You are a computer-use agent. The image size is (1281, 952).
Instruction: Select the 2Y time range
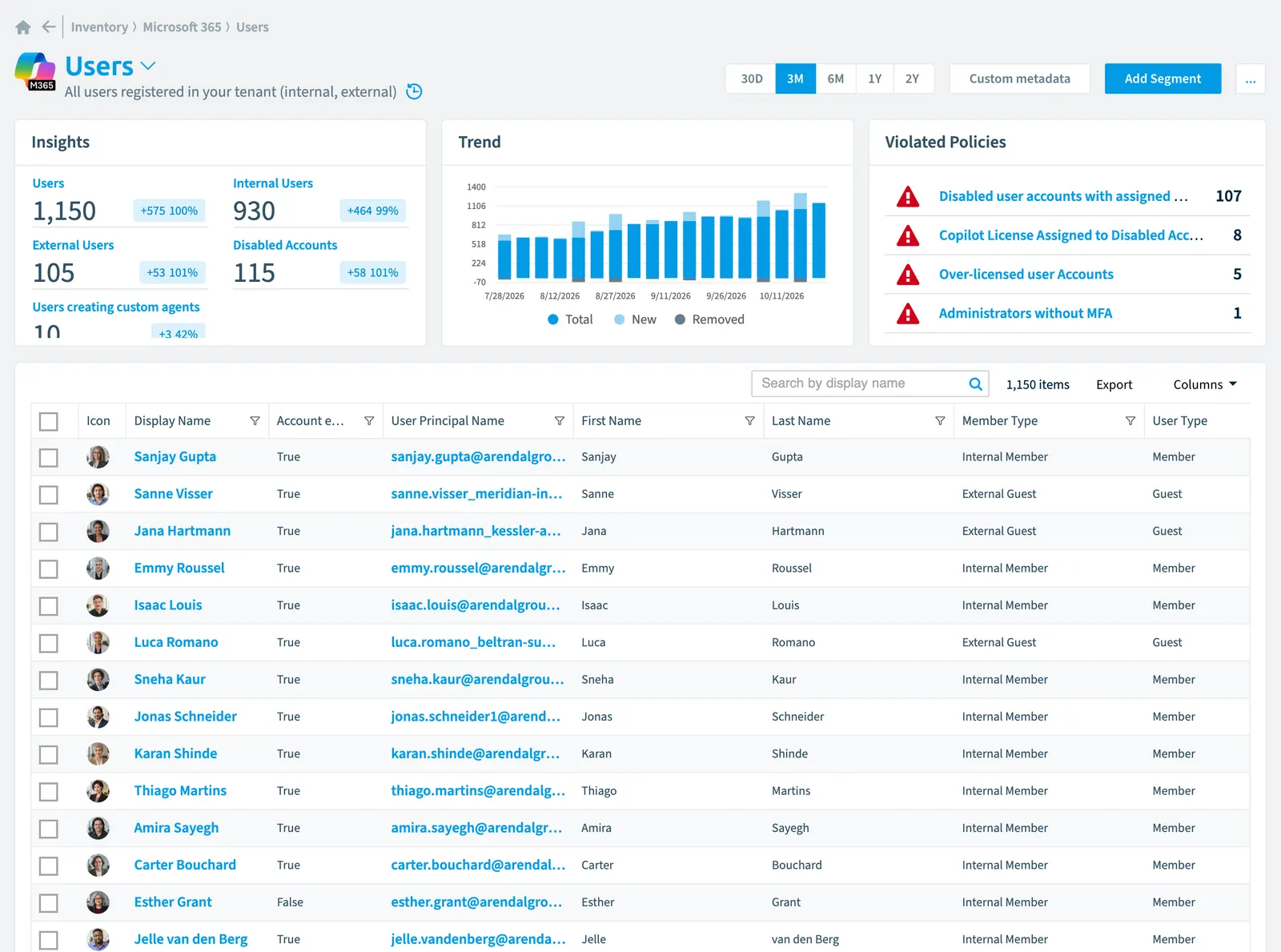[x=913, y=78]
